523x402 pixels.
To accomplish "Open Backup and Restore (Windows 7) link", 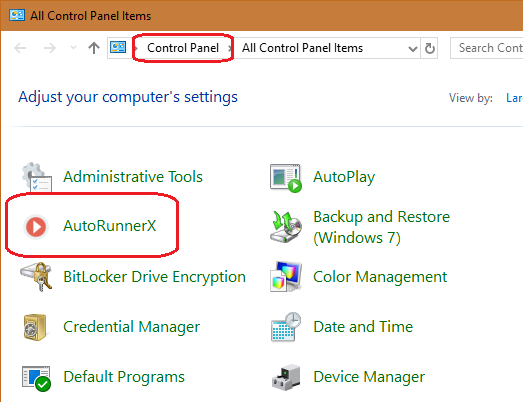I will pos(381,228).
